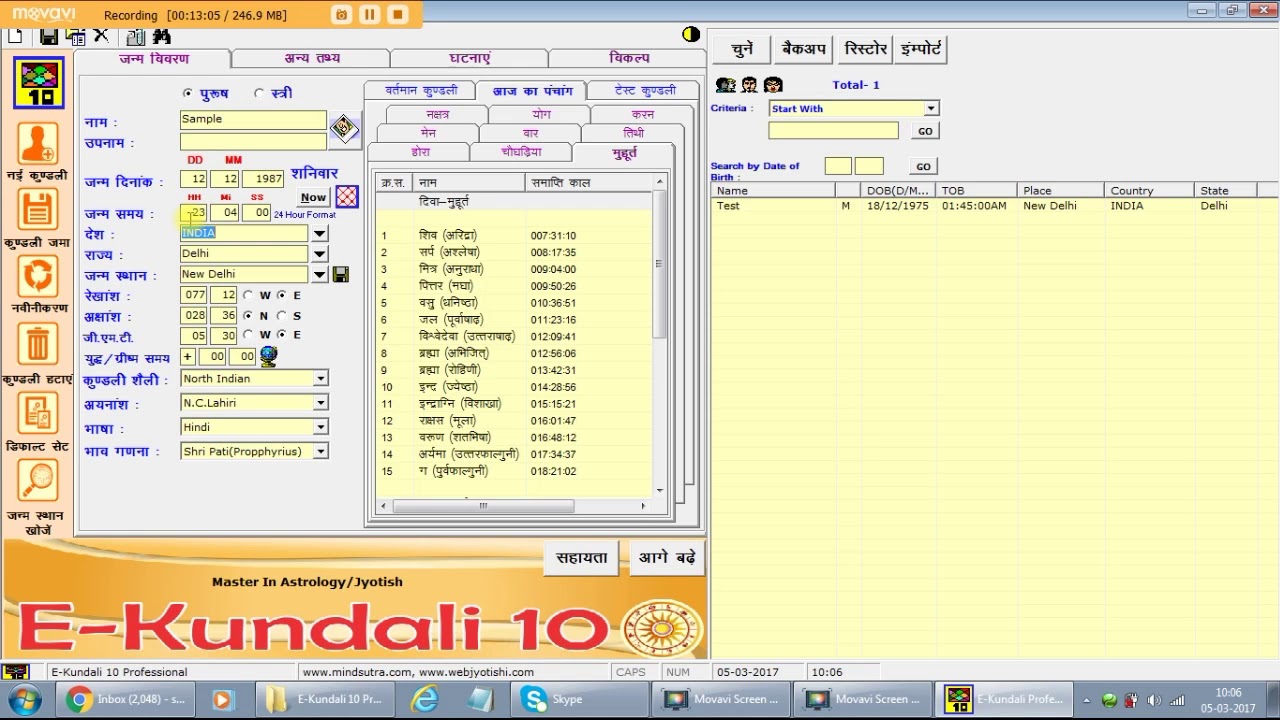Click the नाम field containing Sample
Image resolution: width=1280 pixels, height=720 pixels.
coord(253,119)
